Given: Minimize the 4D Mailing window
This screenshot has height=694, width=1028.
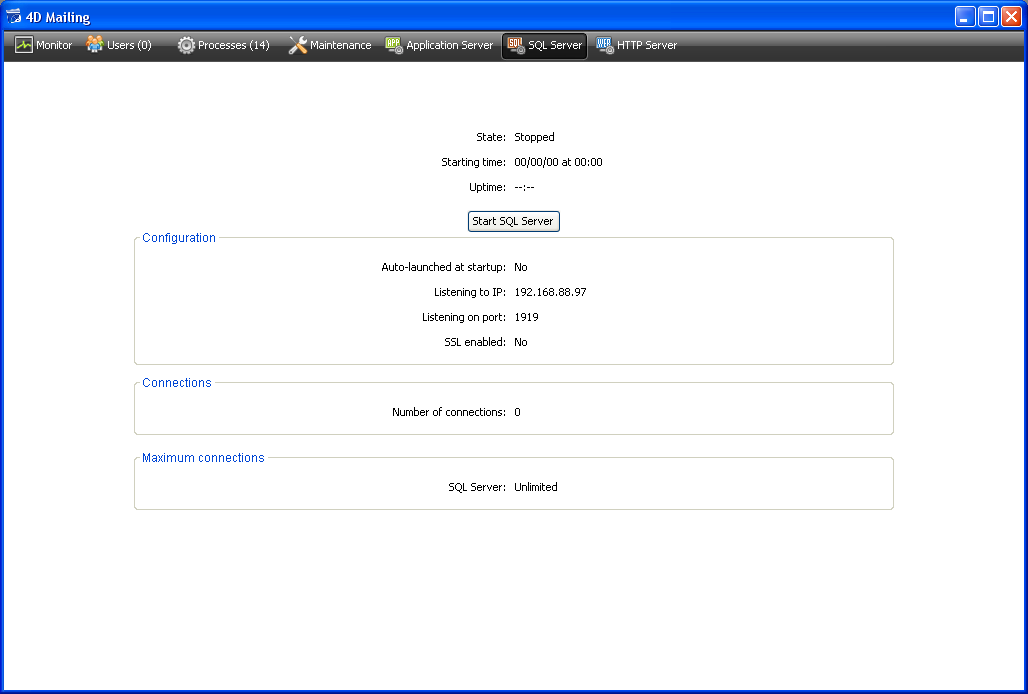Looking at the screenshot, I should (x=965, y=16).
